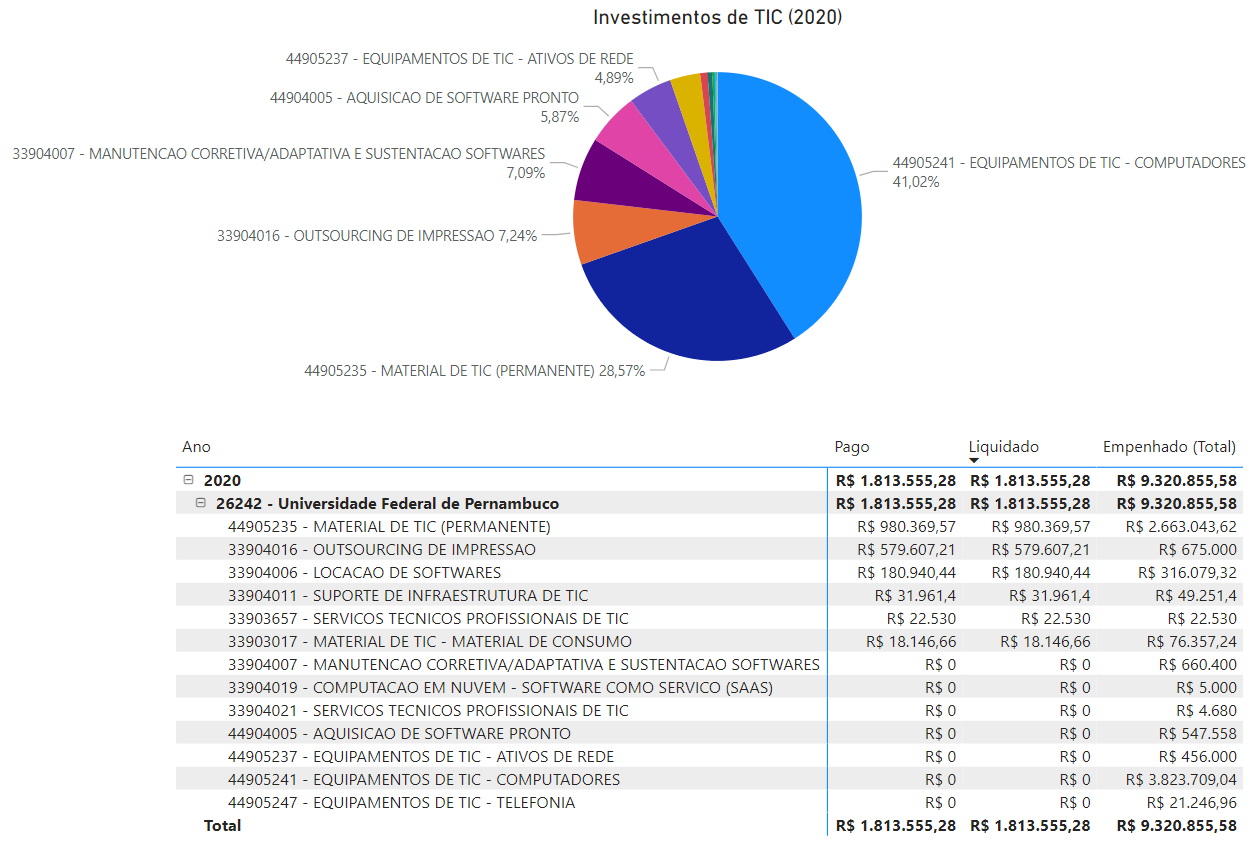Collapse the 2020 year row
The image size is (1255, 846).
[189, 481]
